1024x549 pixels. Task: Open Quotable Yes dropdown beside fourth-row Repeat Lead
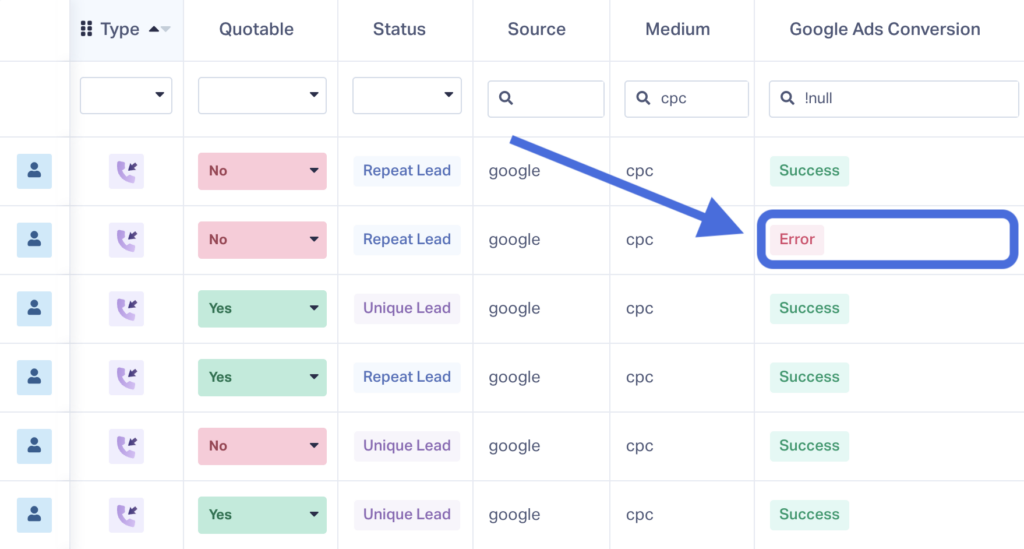pyautogui.click(x=262, y=377)
